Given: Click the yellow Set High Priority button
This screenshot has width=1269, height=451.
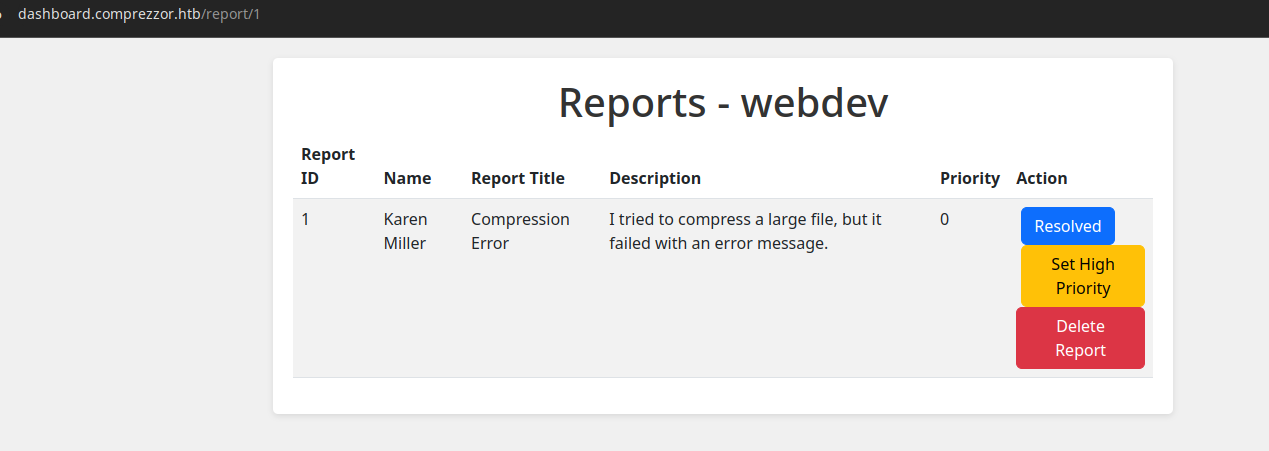Looking at the screenshot, I should pos(1082,276).
